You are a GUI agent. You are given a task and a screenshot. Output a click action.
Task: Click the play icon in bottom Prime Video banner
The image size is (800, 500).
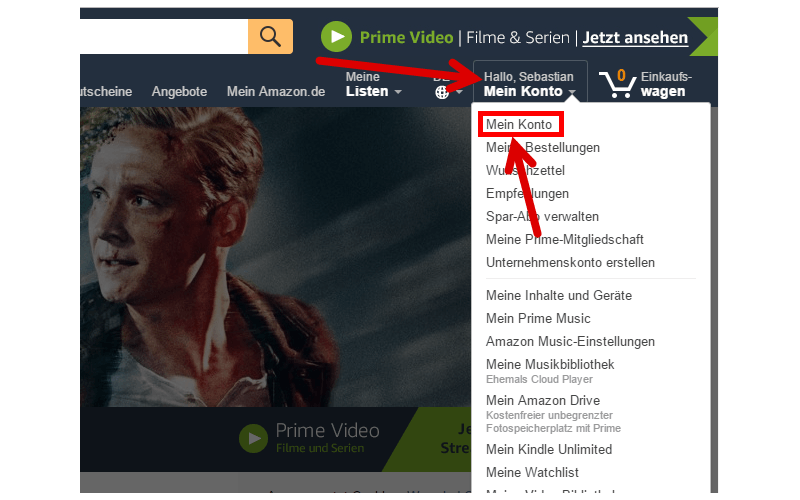pos(254,438)
